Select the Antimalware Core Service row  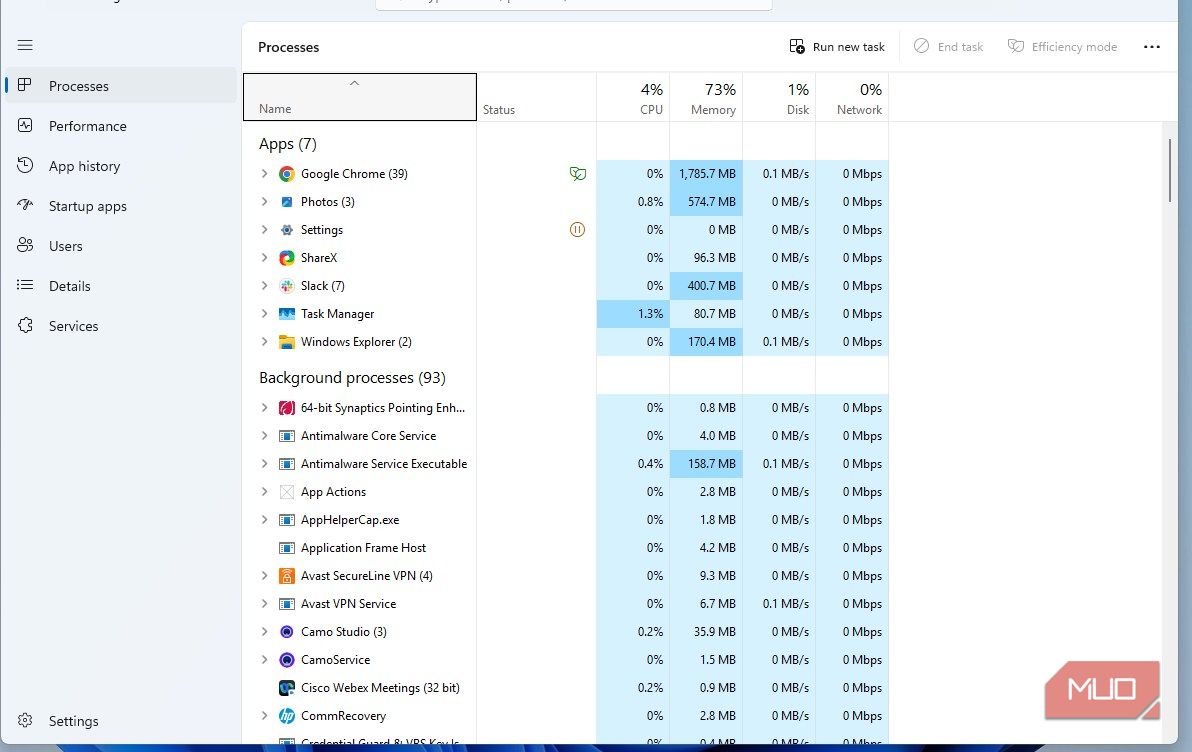(566, 436)
